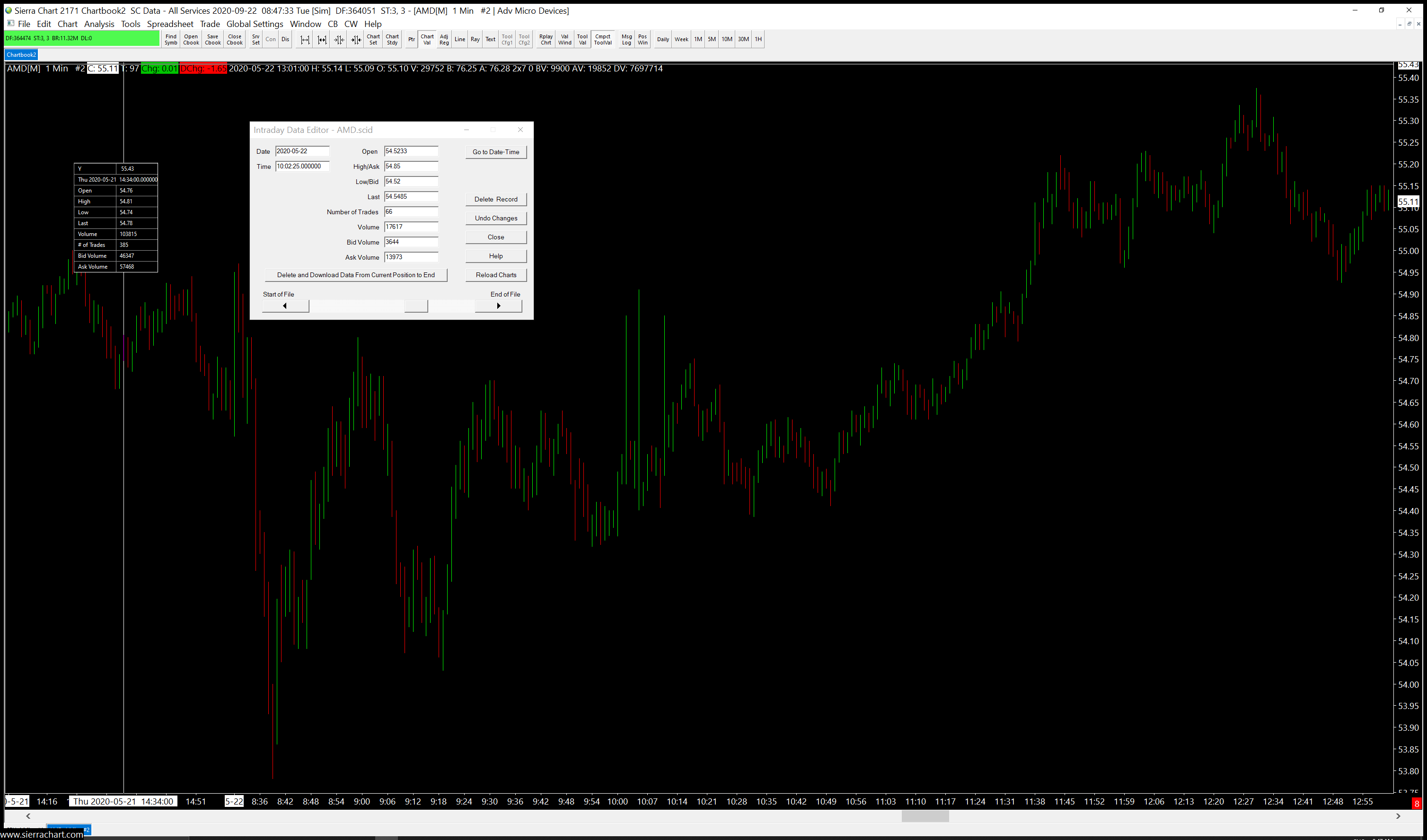Select the Chartbook2 tab
This screenshot has width=1427, height=840.
point(21,55)
